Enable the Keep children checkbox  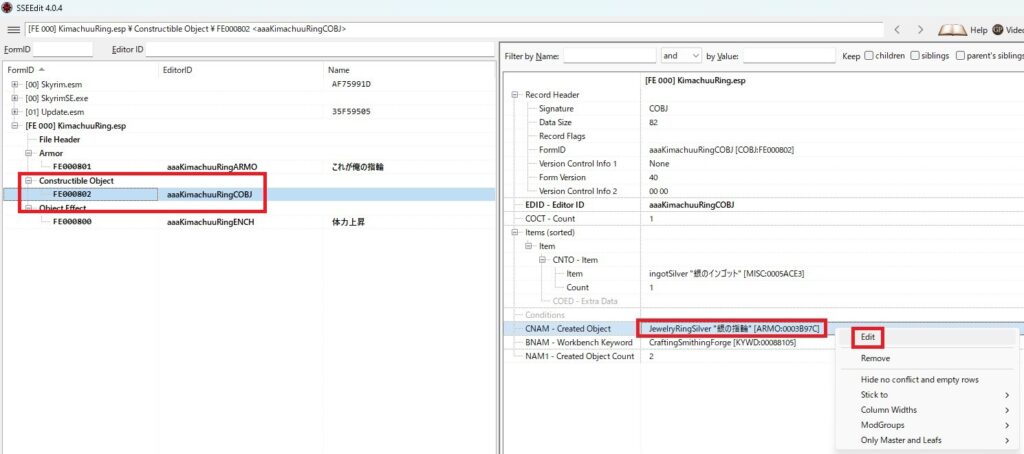click(x=869, y=56)
